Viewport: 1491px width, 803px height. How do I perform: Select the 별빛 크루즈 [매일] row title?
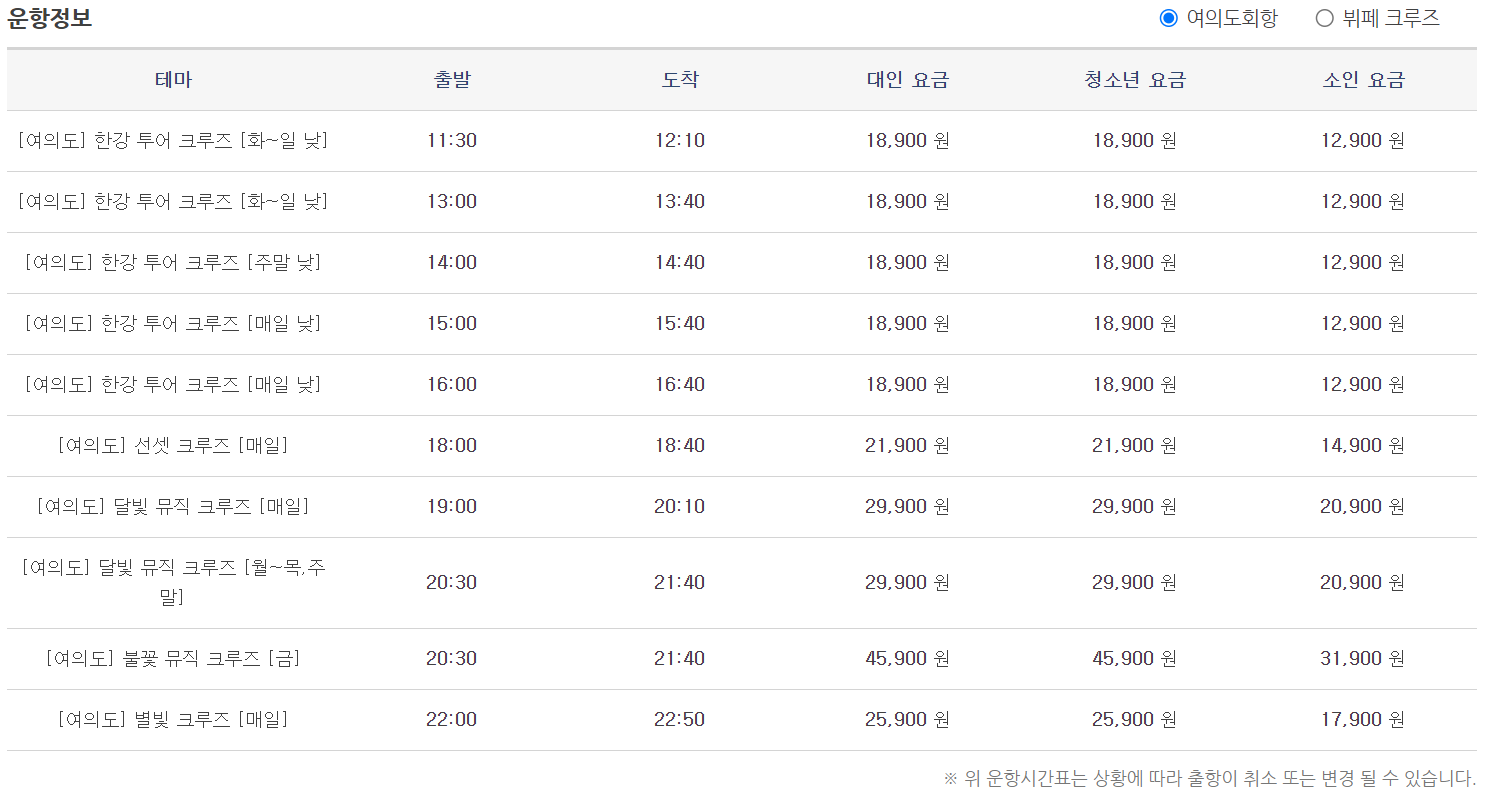tap(173, 719)
